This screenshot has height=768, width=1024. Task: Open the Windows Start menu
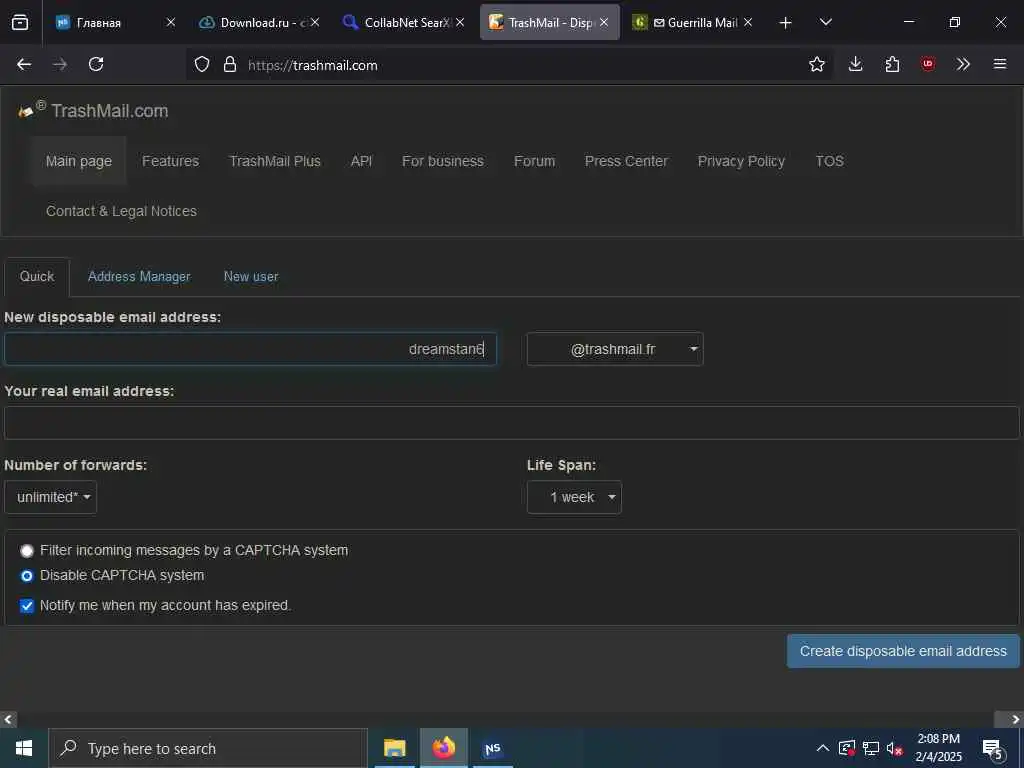click(x=24, y=748)
